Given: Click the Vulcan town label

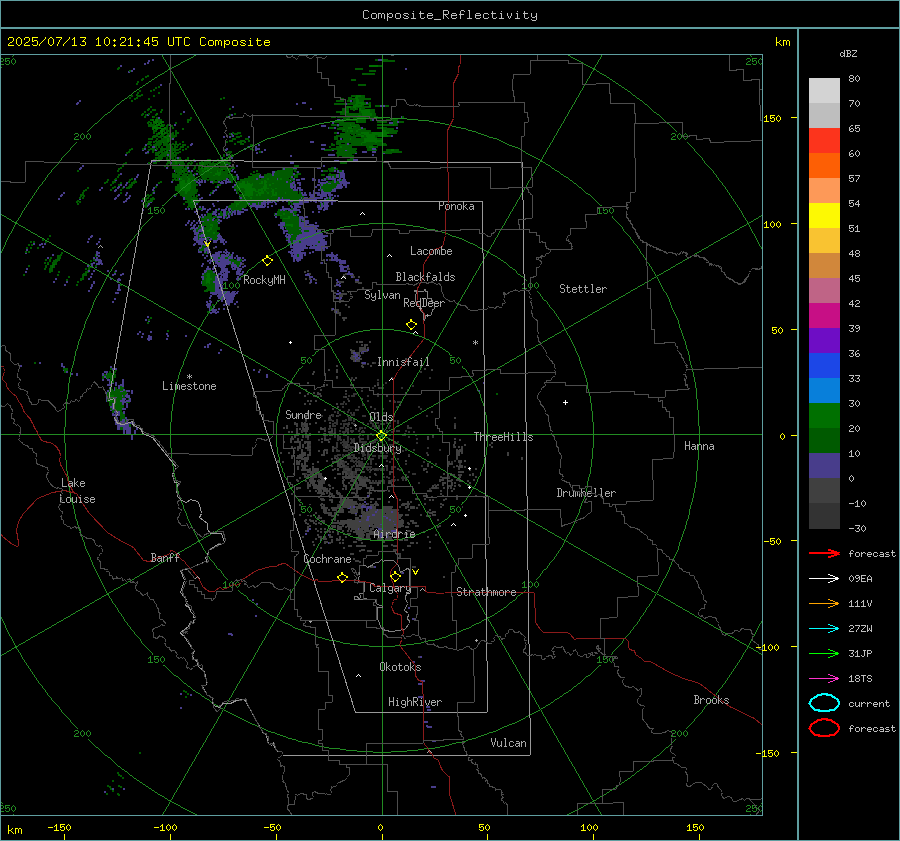Looking at the screenshot, I should pyautogui.click(x=508, y=743).
